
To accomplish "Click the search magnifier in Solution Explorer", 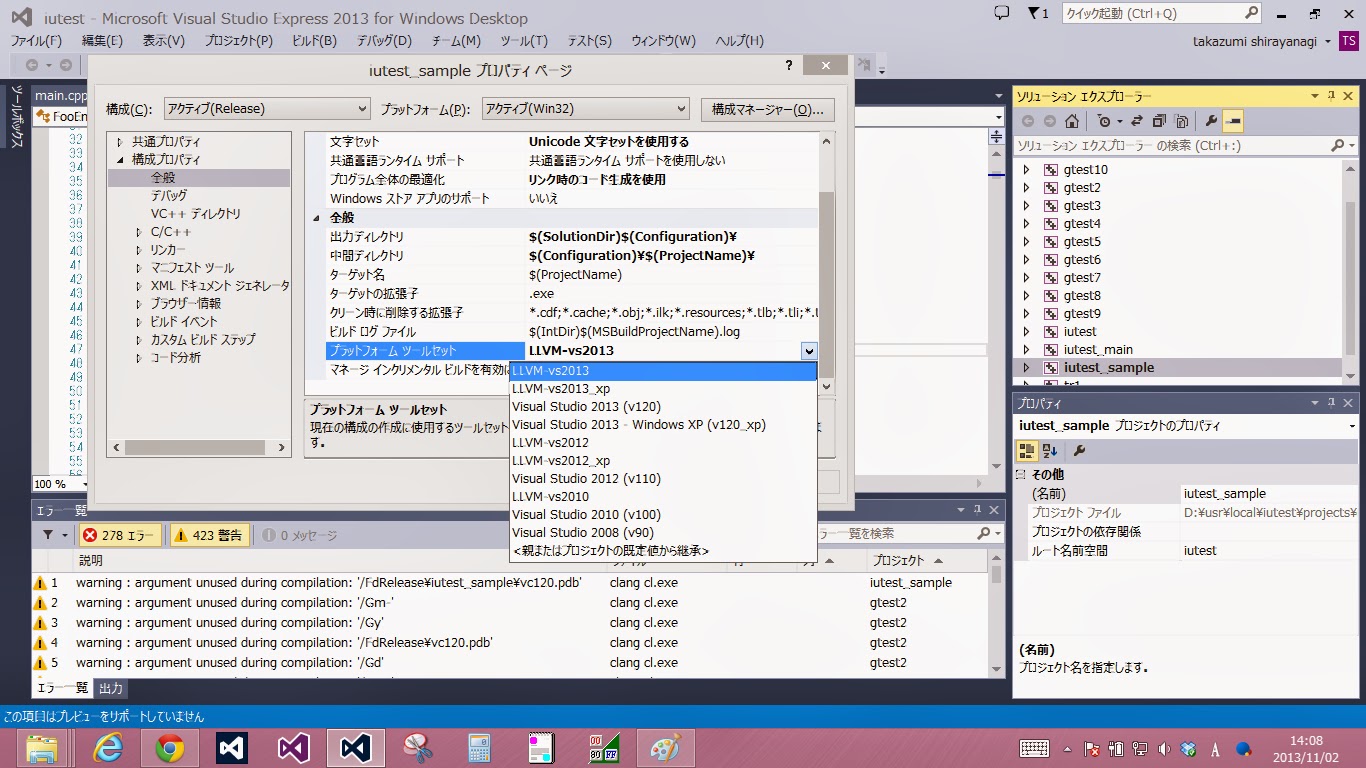I will tap(1338, 146).
